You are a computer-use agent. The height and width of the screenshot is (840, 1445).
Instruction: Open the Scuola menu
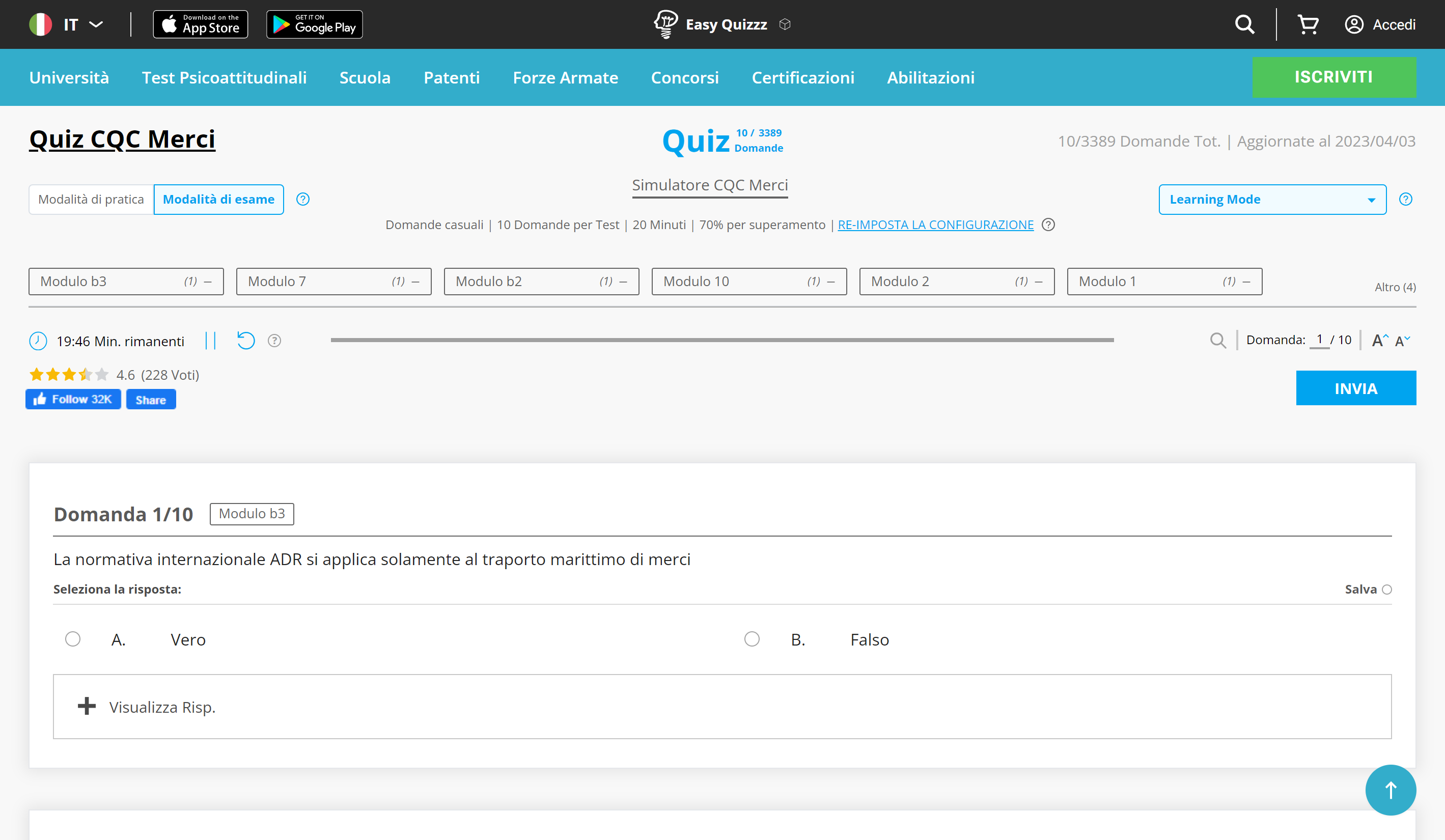coord(365,77)
